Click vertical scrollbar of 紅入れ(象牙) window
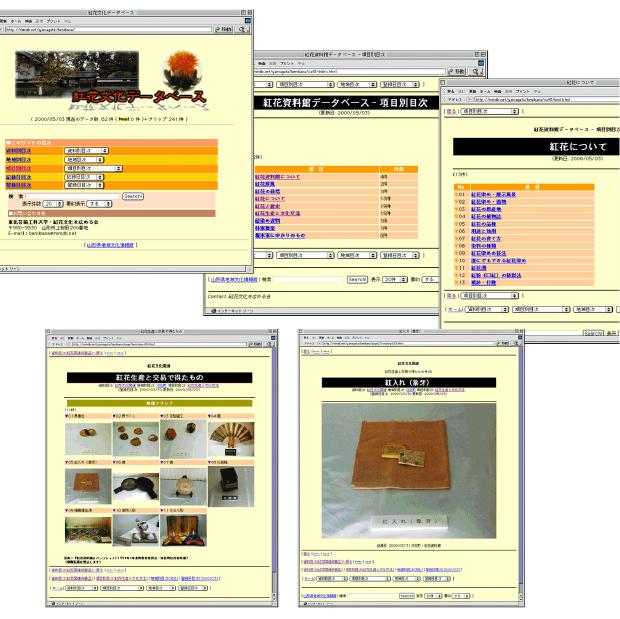Viewport: 620px width, 619px height. [521, 473]
